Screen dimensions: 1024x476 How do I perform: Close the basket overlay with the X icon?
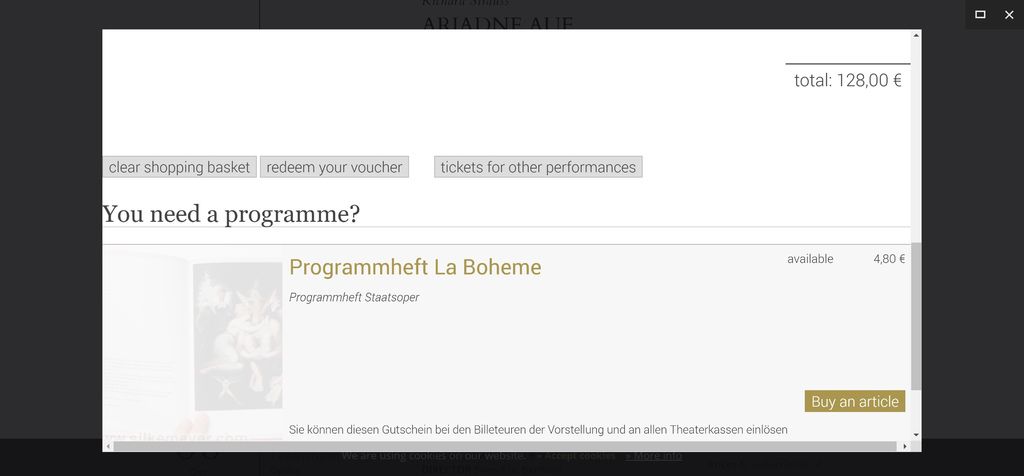pyautogui.click(x=1009, y=14)
